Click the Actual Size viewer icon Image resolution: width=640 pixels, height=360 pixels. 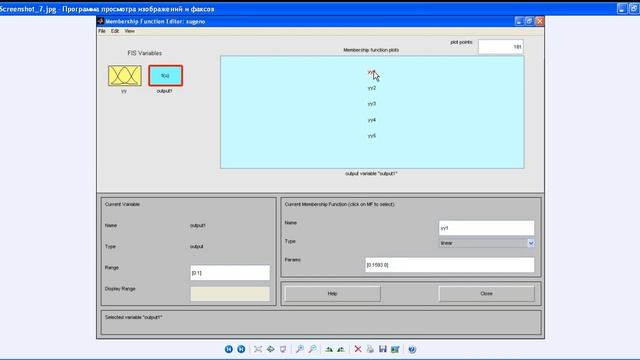tap(270, 349)
